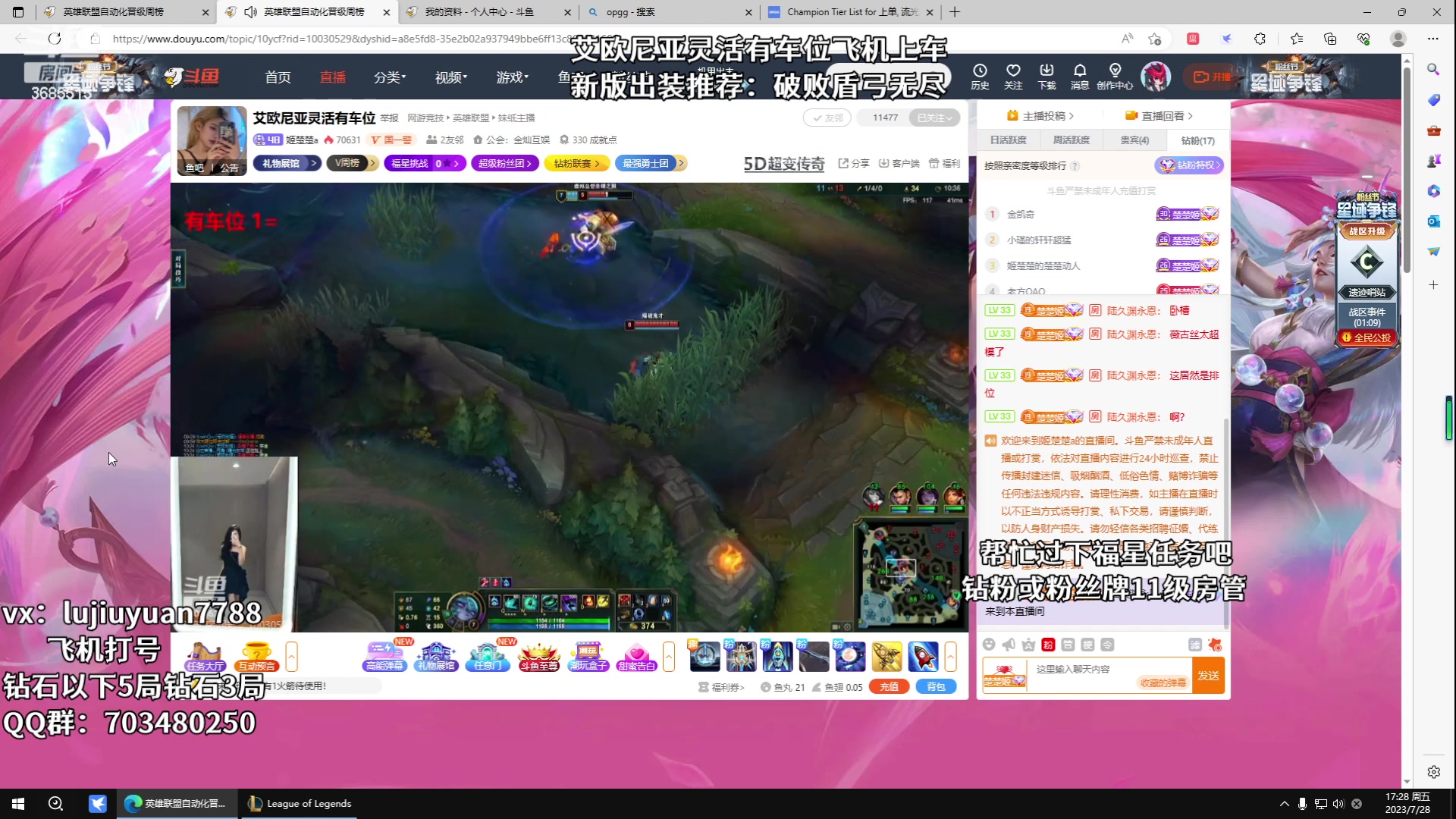Click the Edge sidebar search icon
The image size is (1456, 819).
(x=1433, y=69)
